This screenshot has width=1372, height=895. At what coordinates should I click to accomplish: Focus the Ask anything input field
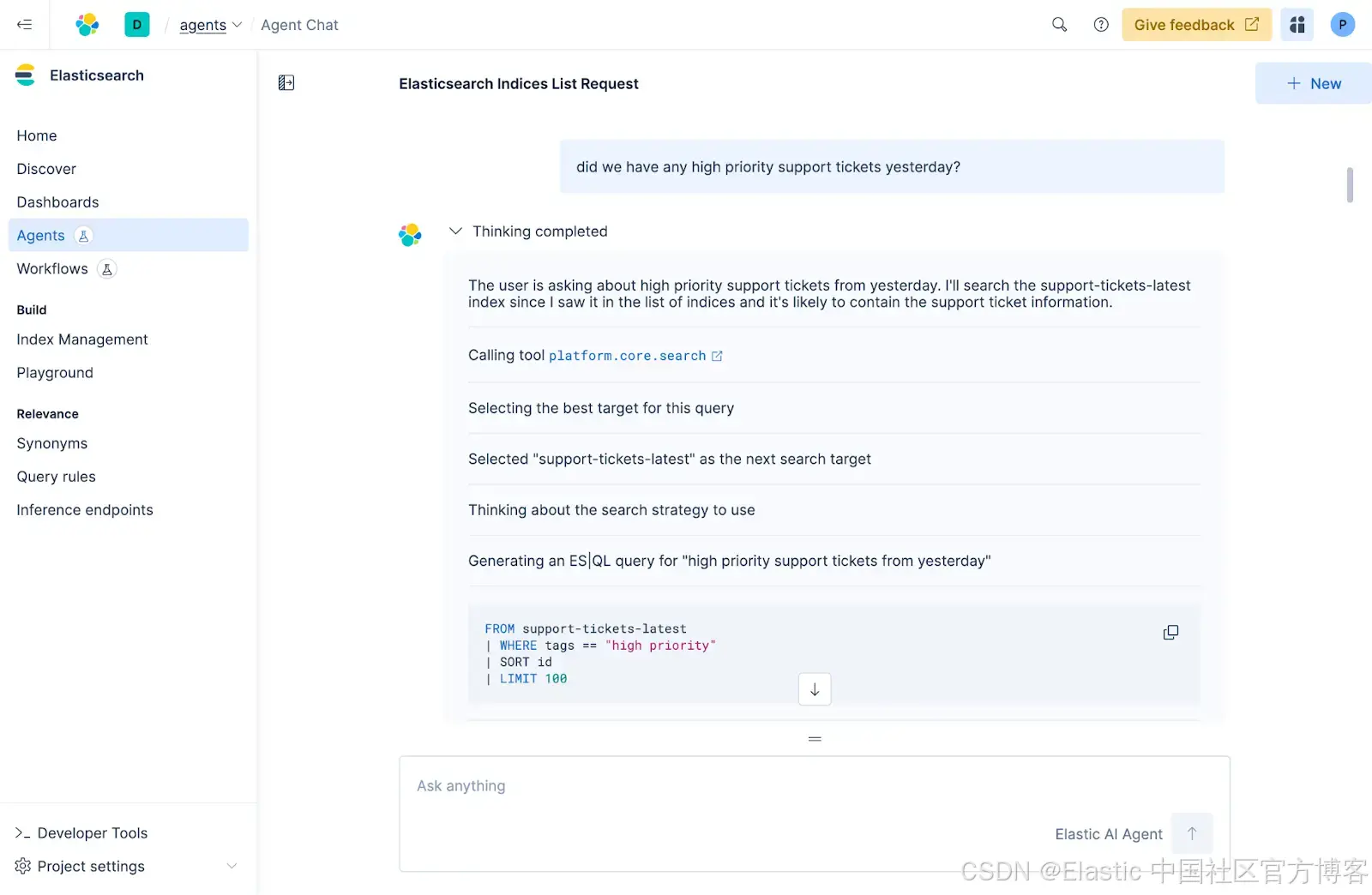[815, 814]
